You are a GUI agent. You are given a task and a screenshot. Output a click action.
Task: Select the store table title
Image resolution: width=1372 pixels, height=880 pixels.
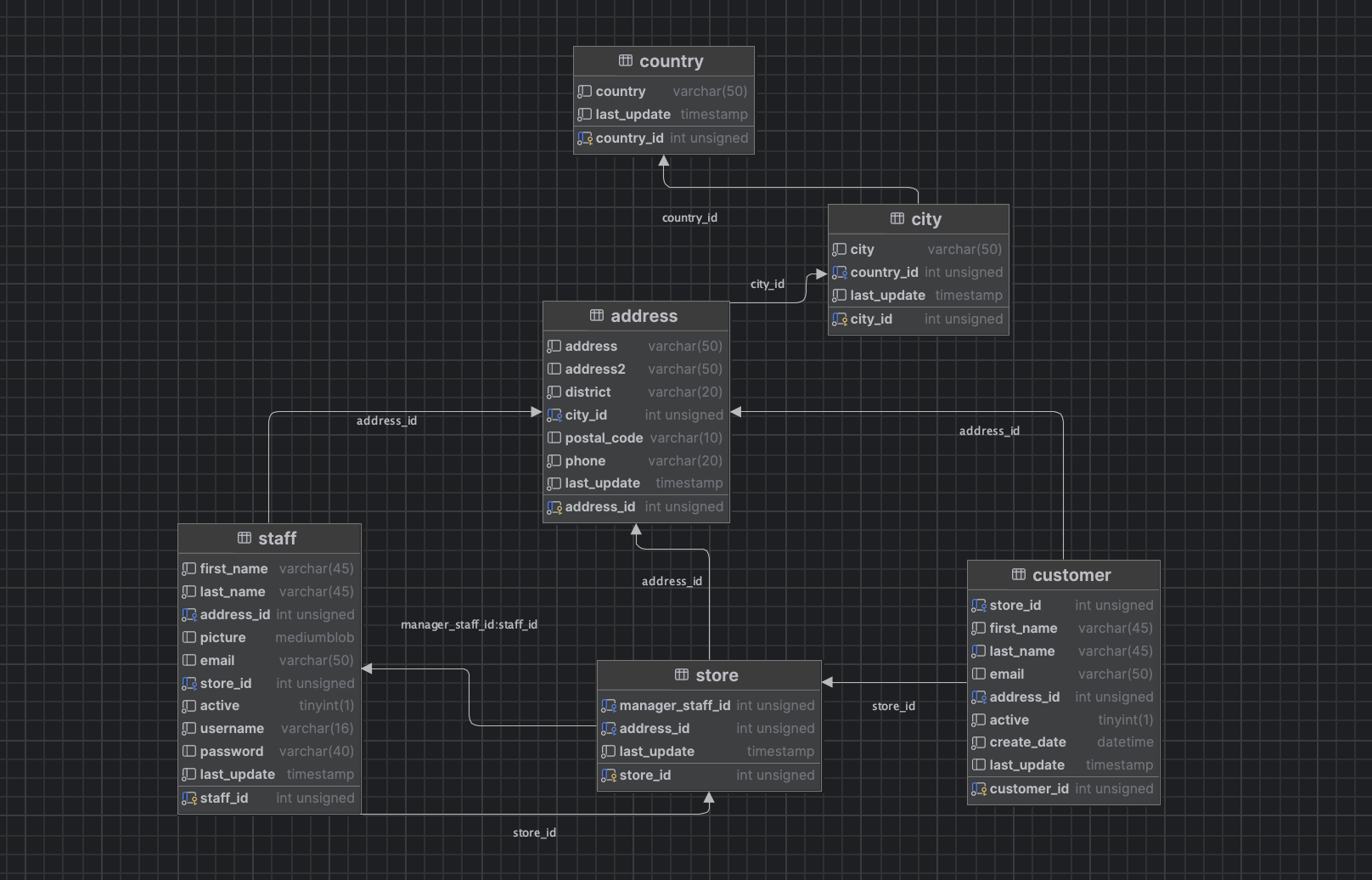click(x=717, y=675)
